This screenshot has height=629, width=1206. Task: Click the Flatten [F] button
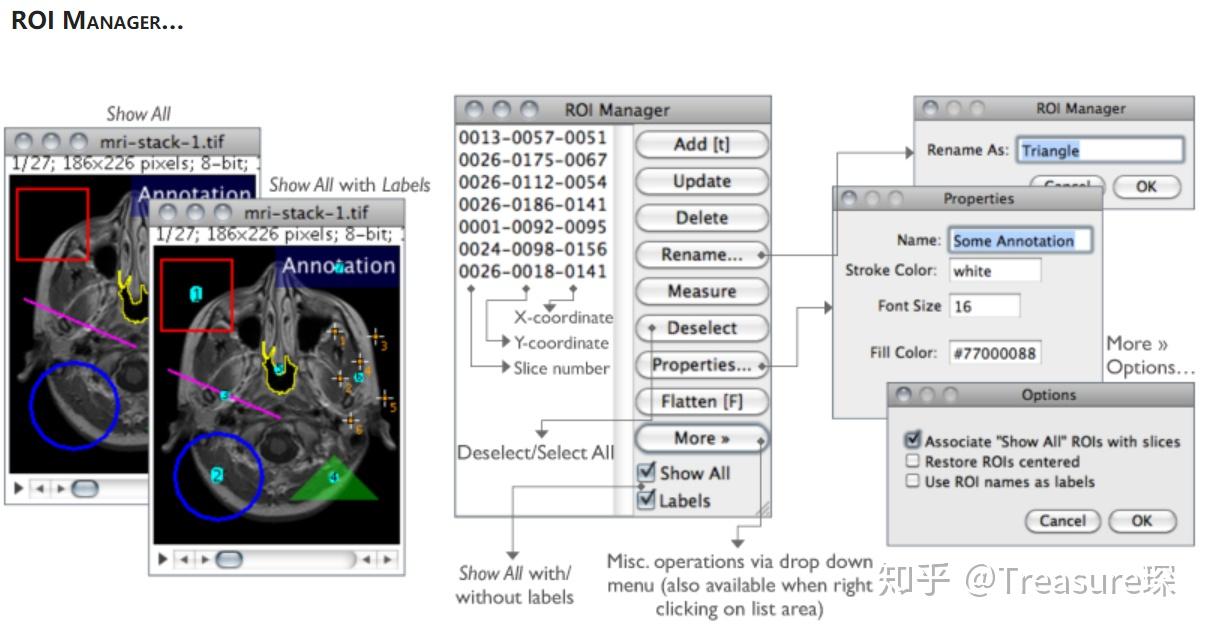702,401
